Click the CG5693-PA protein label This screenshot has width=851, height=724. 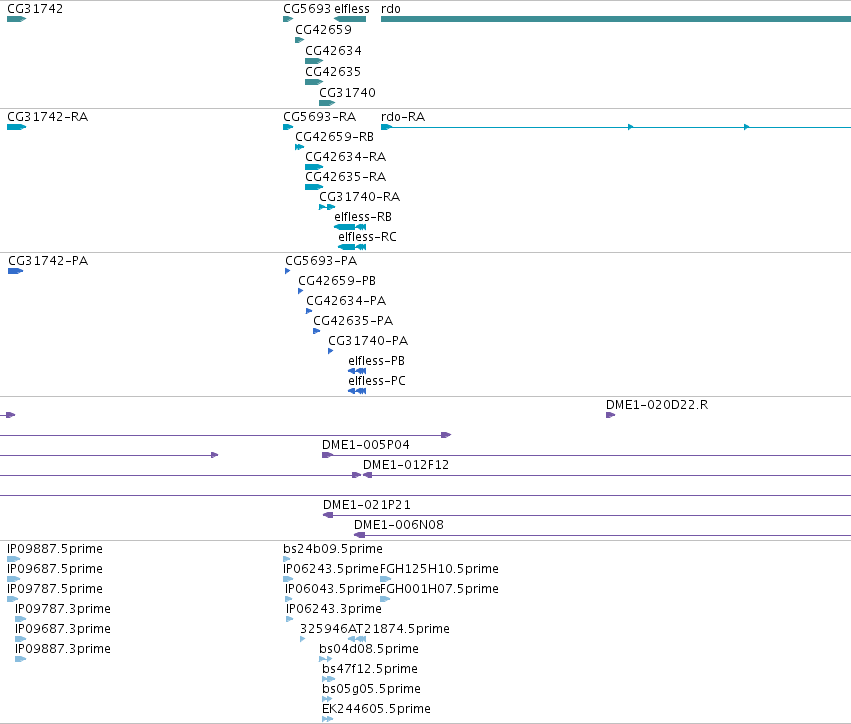(321, 261)
